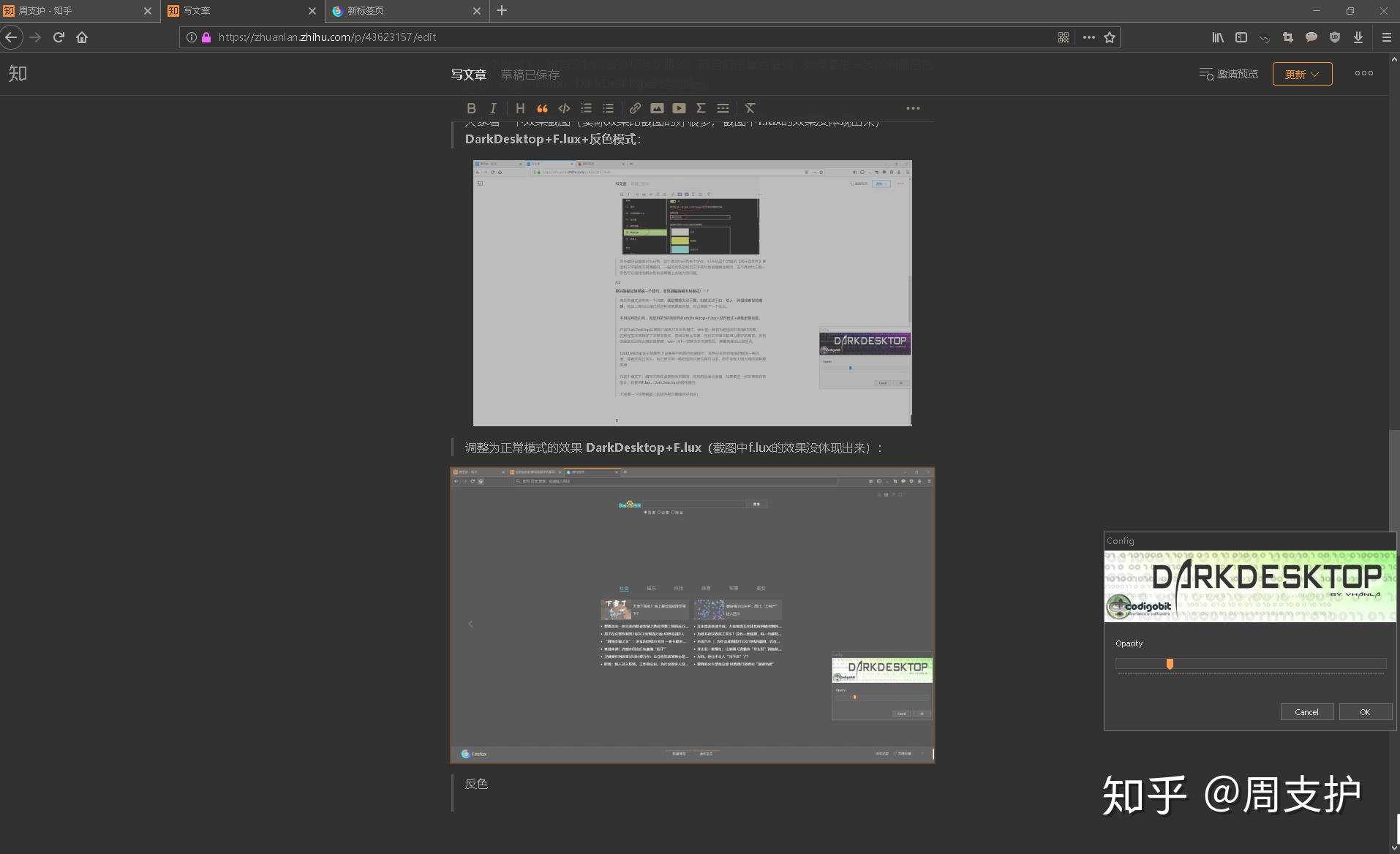Insert a code block
This screenshot has height=854, width=1400.
[x=564, y=108]
